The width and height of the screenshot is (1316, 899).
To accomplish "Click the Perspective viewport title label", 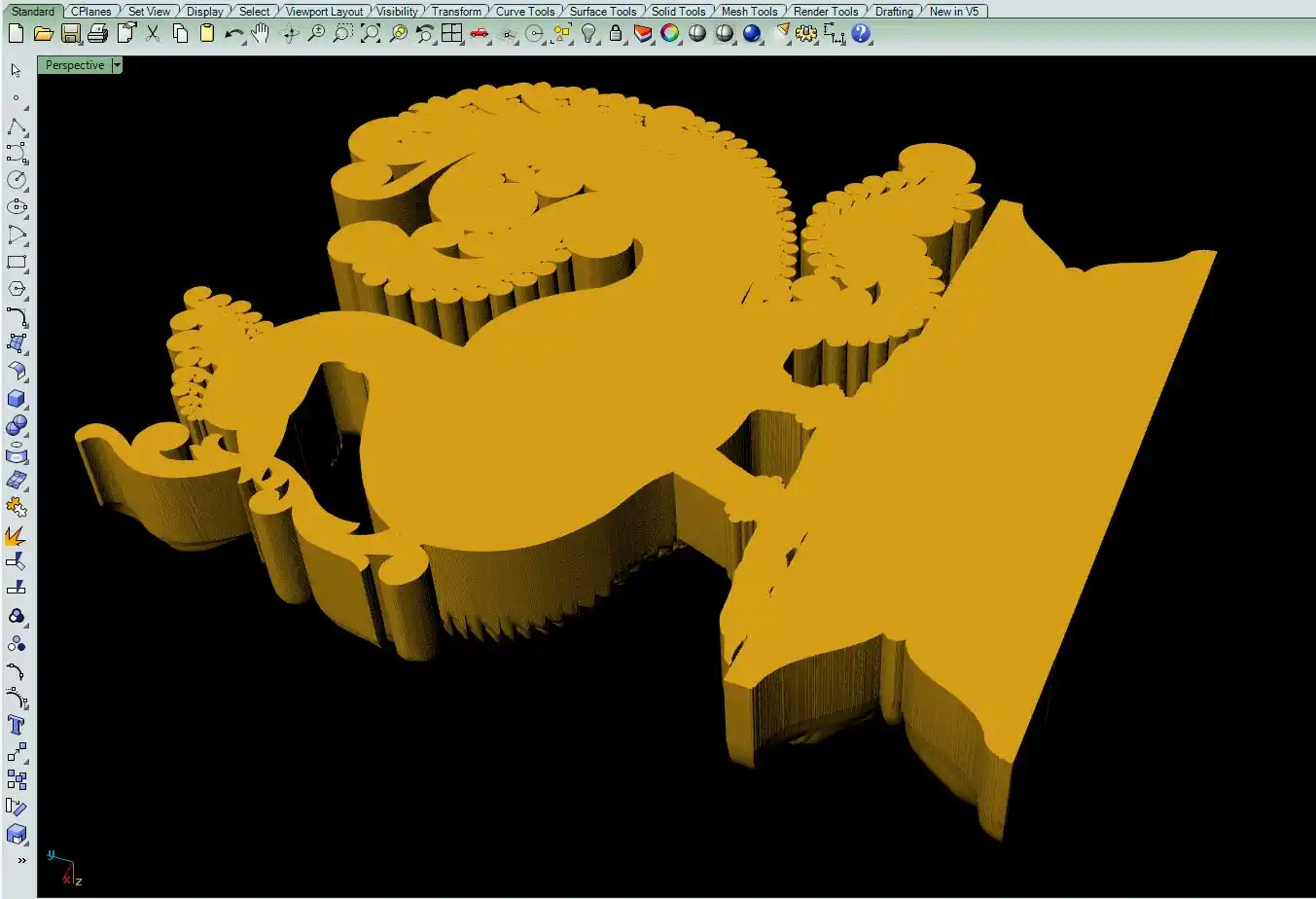I will pos(74,65).
